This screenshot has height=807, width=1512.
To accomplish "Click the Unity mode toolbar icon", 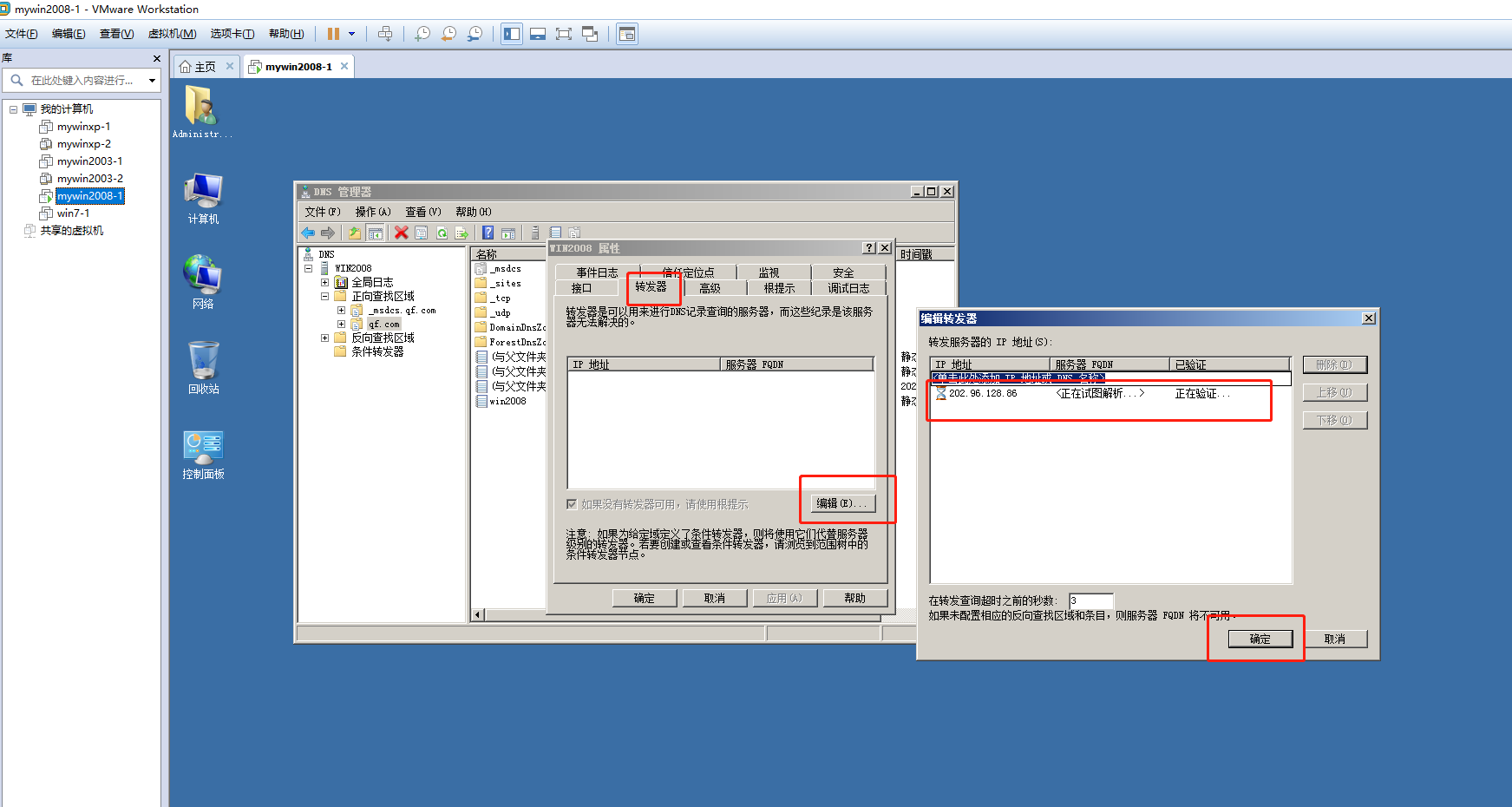I will coord(590,34).
